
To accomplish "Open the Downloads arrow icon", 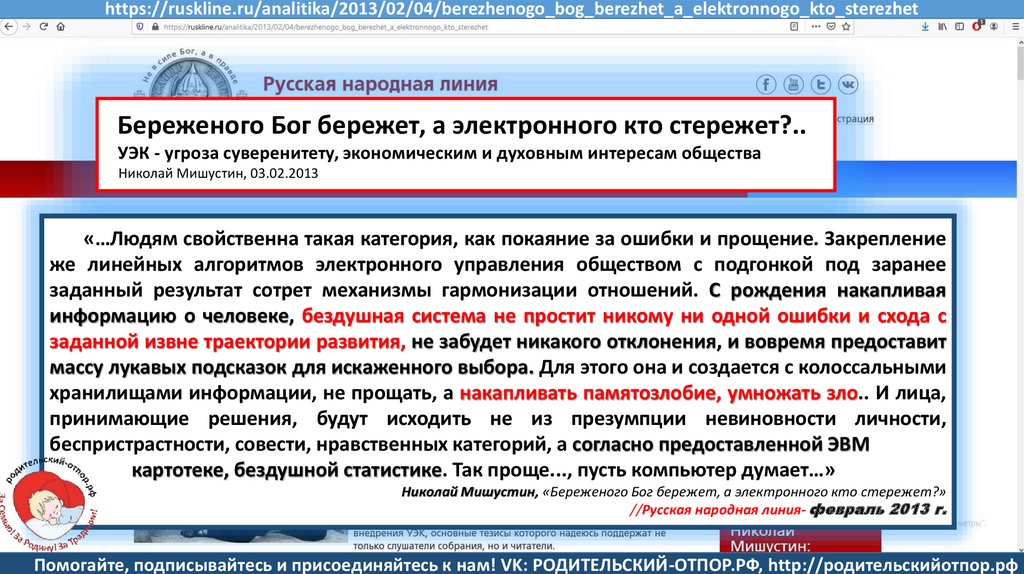I will click(925, 27).
